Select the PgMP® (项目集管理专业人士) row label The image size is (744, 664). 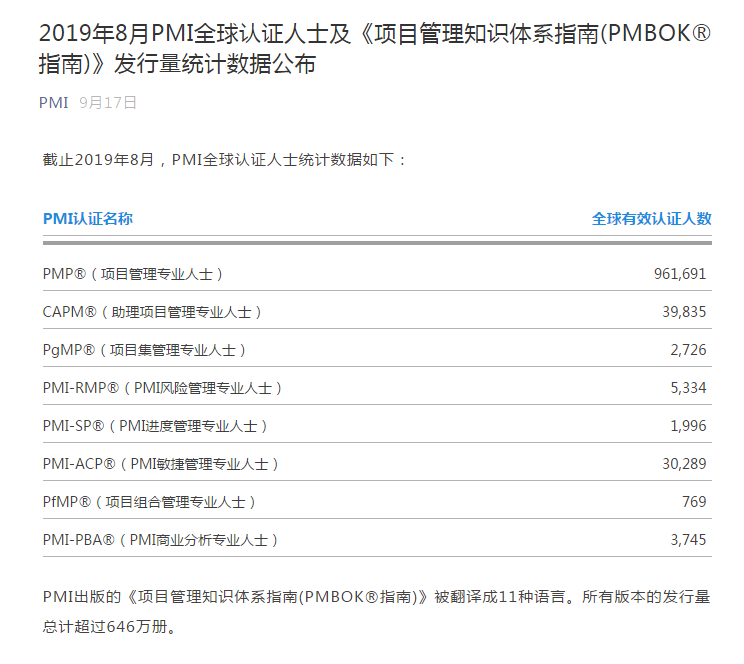(x=144, y=350)
